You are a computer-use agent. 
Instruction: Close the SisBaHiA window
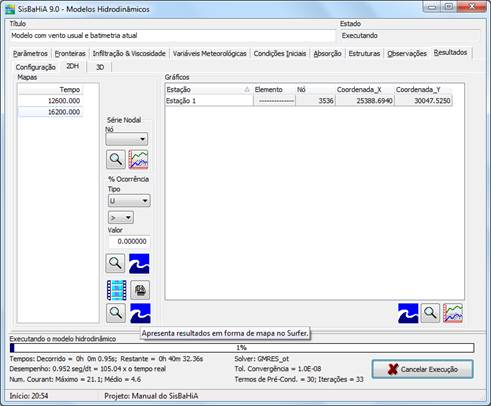click(471, 7)
